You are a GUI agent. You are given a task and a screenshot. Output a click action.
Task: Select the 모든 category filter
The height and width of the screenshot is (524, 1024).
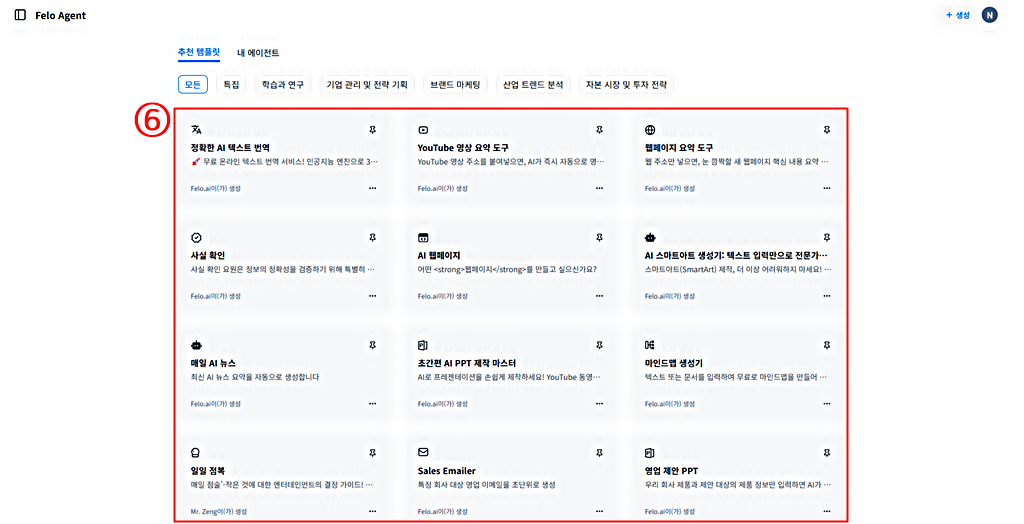193,84
